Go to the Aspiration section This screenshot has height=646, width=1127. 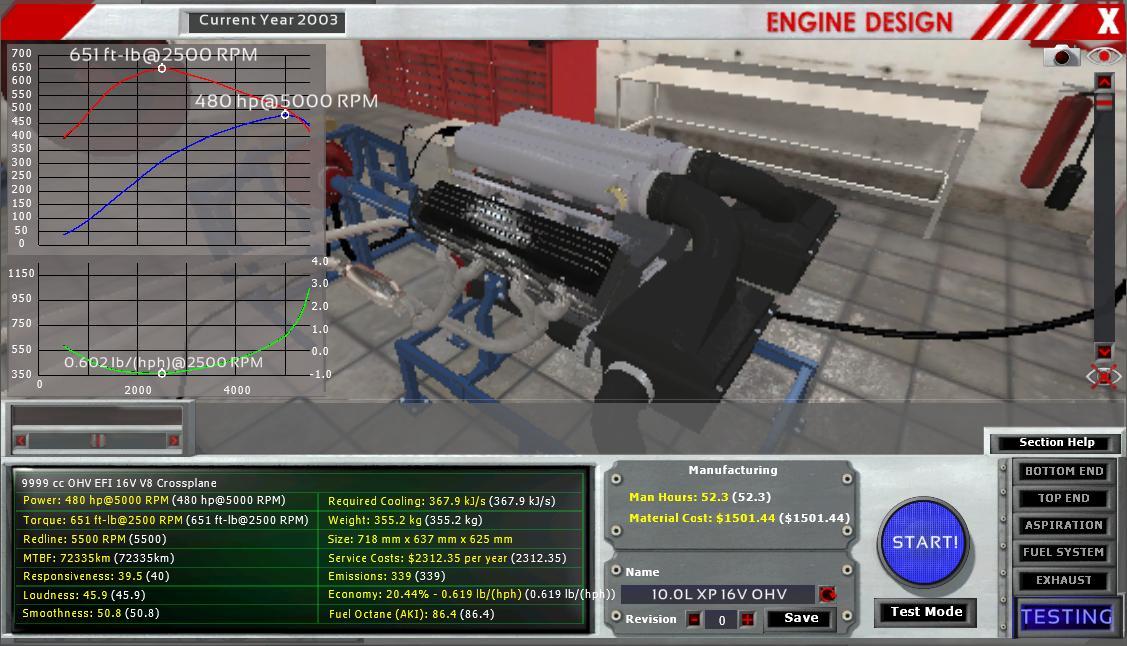pyautogui.click(x=1063, y=525)
